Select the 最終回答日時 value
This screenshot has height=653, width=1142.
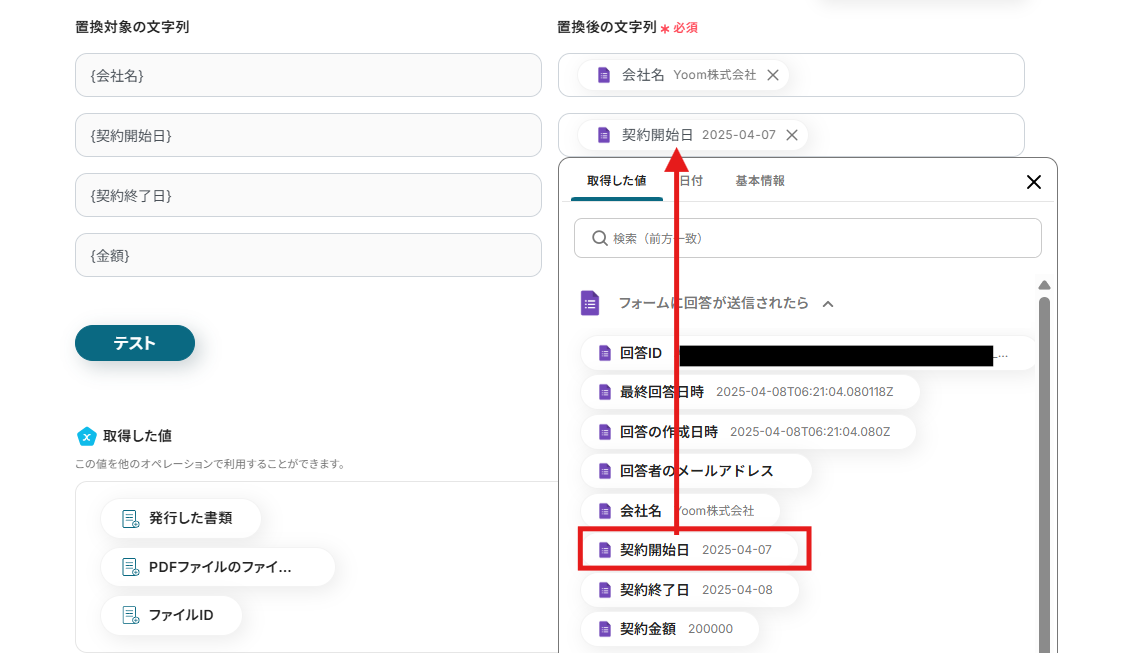pos(750,392)
